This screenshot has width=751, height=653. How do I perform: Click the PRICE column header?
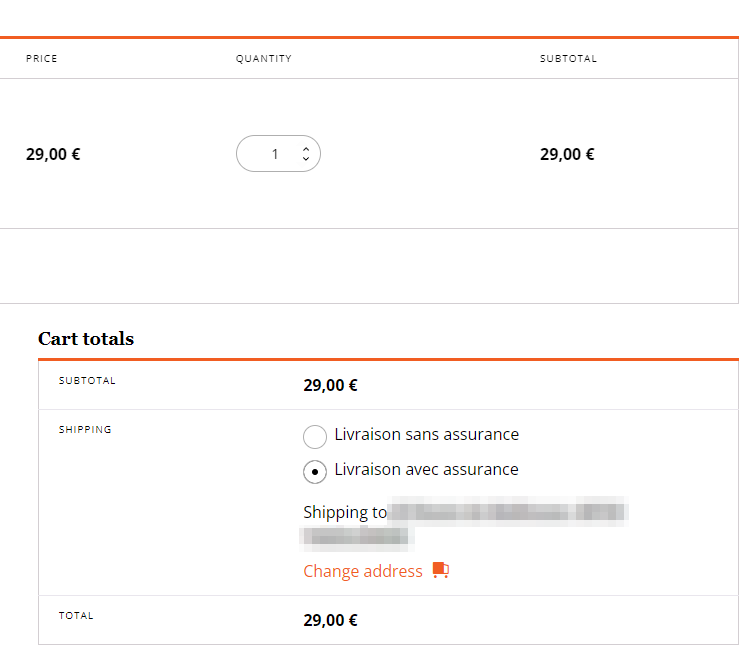pyautogui.click(x=42, y=58)
